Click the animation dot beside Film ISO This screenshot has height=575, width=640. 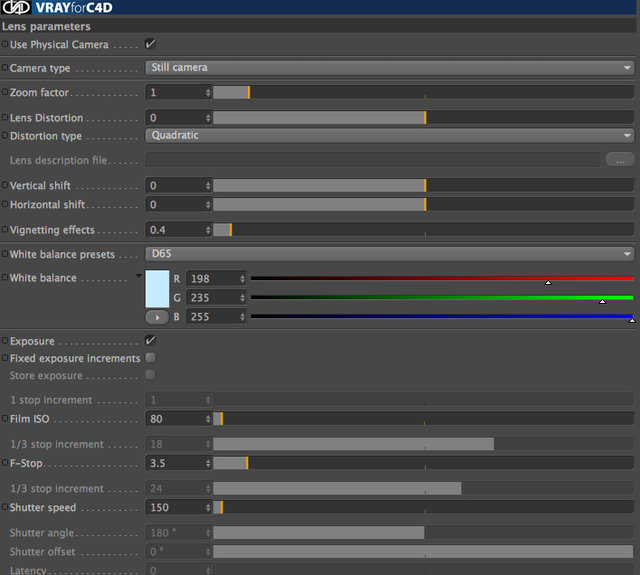(x=5, y=418)
